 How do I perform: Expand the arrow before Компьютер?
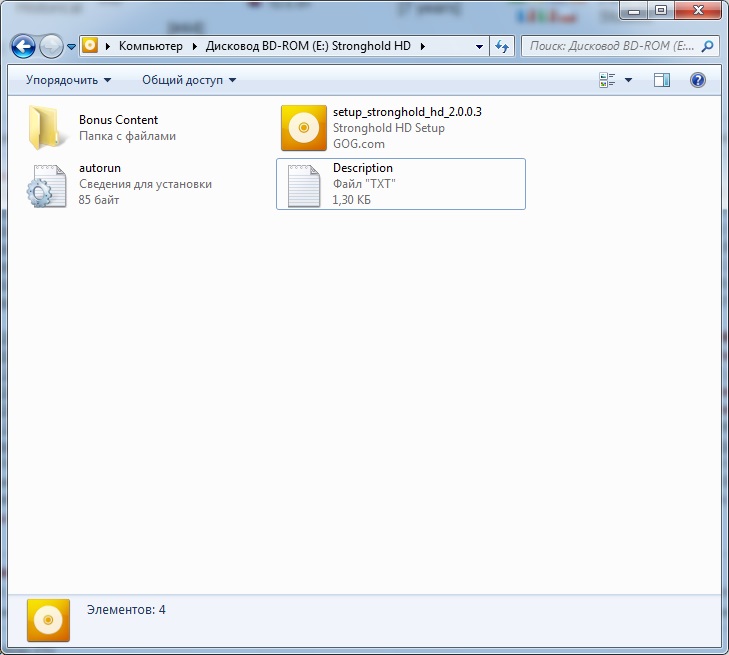(x=108, y=46)
